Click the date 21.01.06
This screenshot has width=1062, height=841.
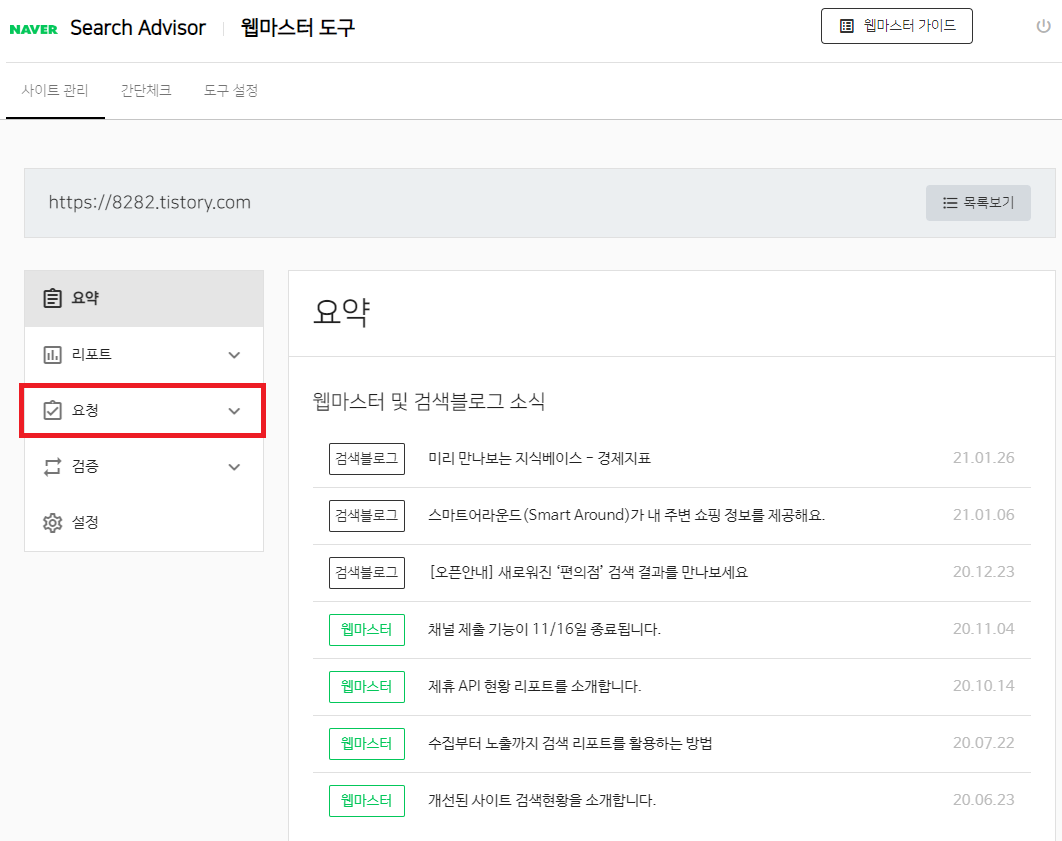pos(983,515)
